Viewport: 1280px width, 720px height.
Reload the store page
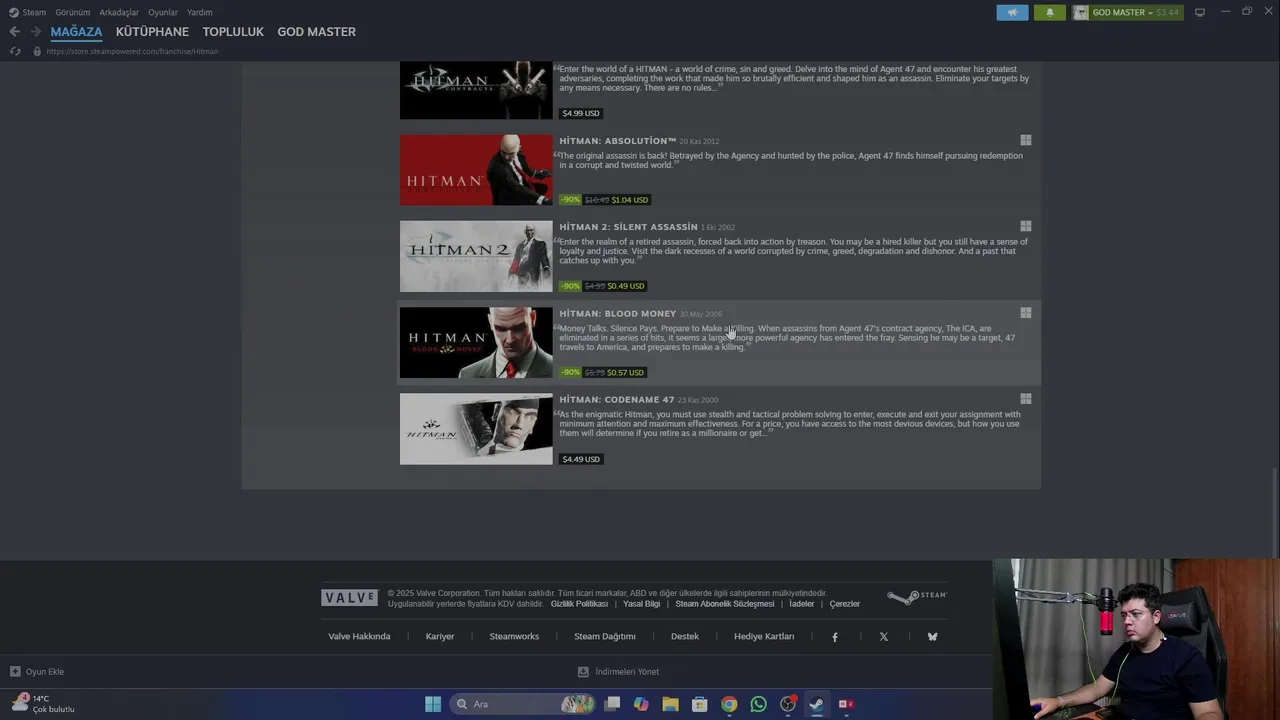click(x=15, y=51)
